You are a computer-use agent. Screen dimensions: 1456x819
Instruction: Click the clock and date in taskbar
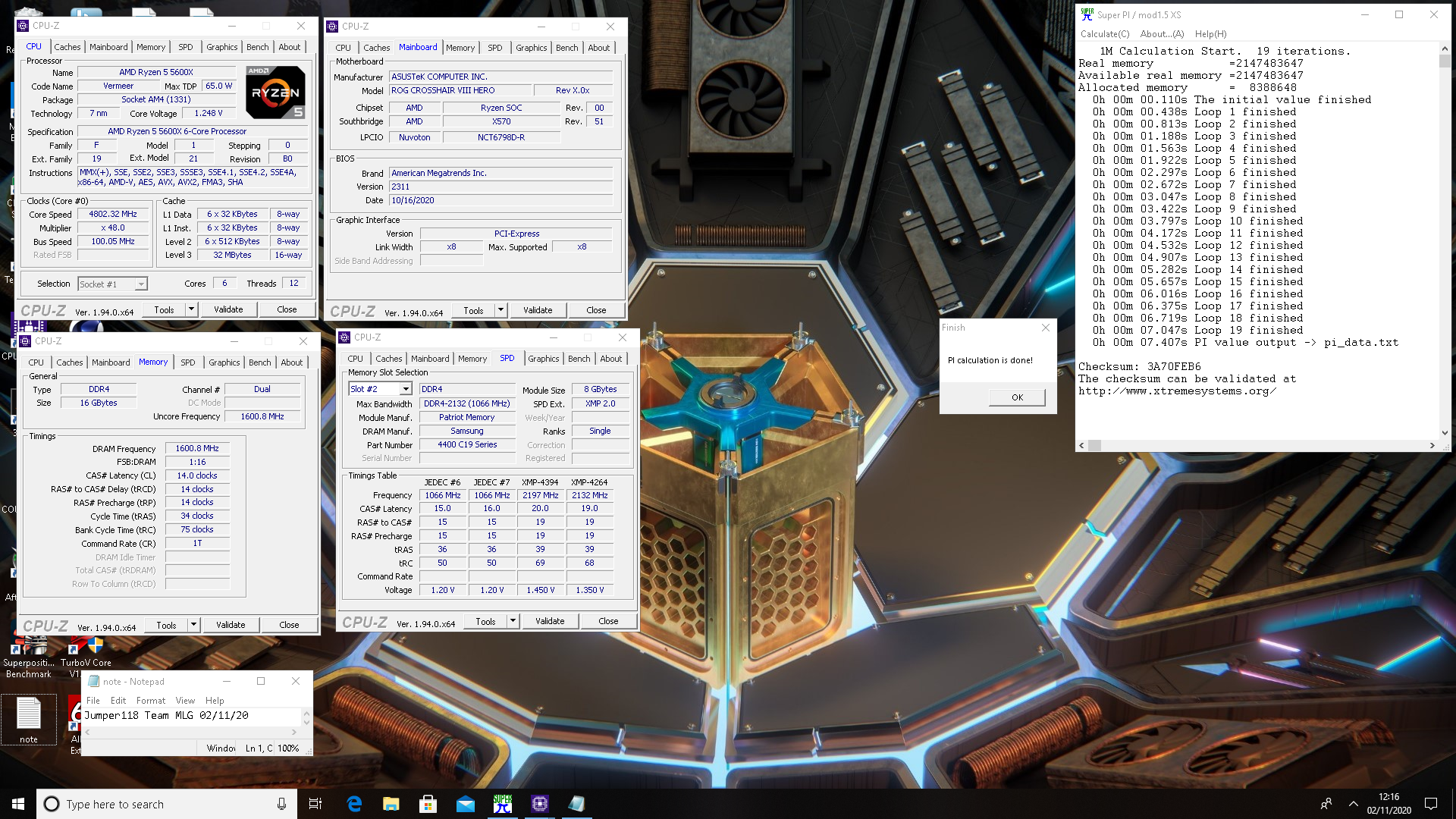(1389, 804)
